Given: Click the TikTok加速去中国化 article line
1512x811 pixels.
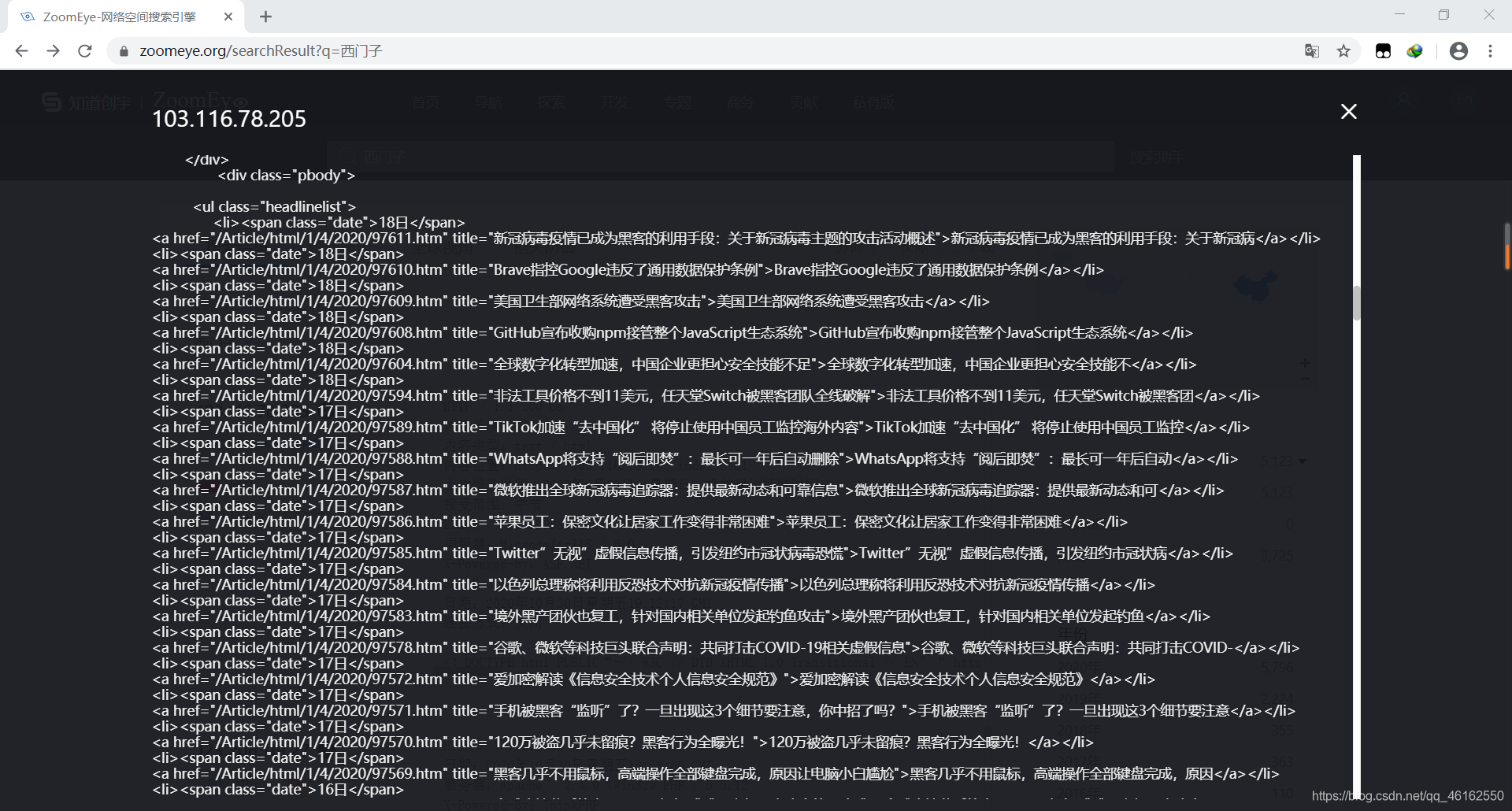Looking at the screenshot, I should tap(701, 428).
